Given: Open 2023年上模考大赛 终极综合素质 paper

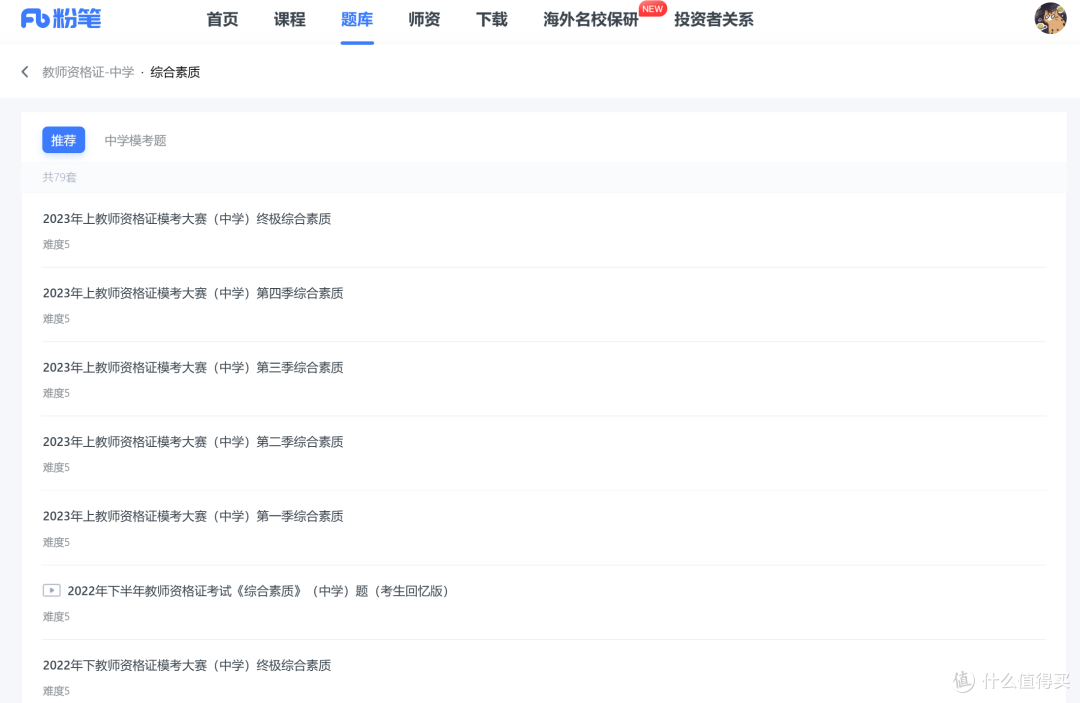Looking at the screenshot, I should 187,219.
